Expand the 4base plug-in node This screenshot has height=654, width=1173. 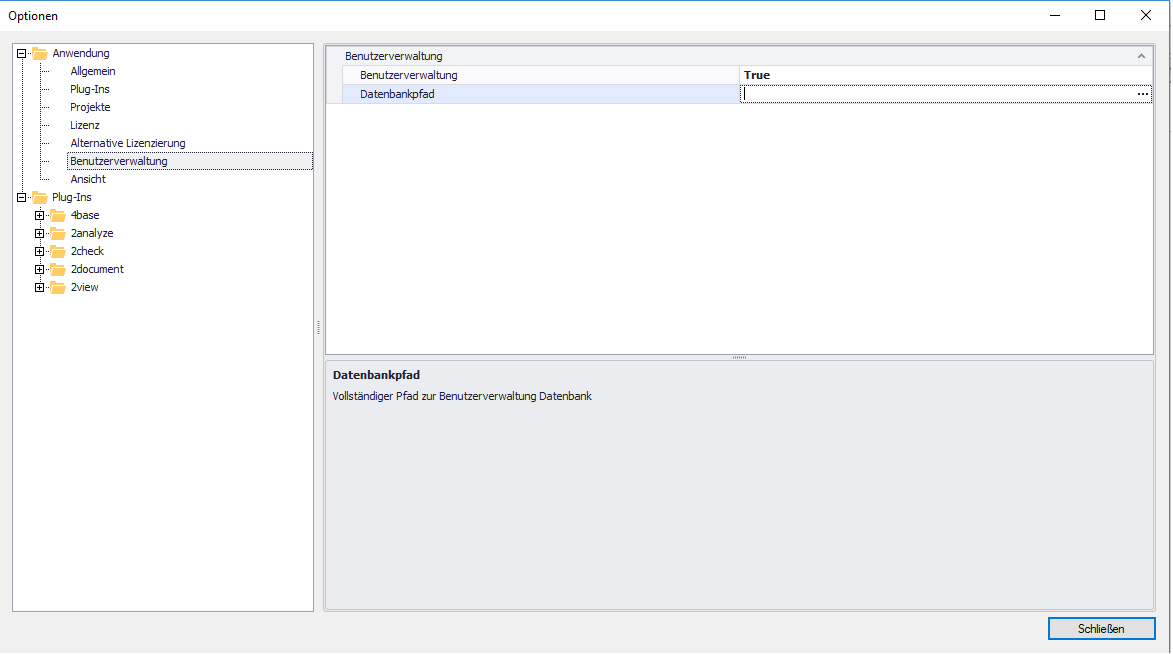click(40, 216)
